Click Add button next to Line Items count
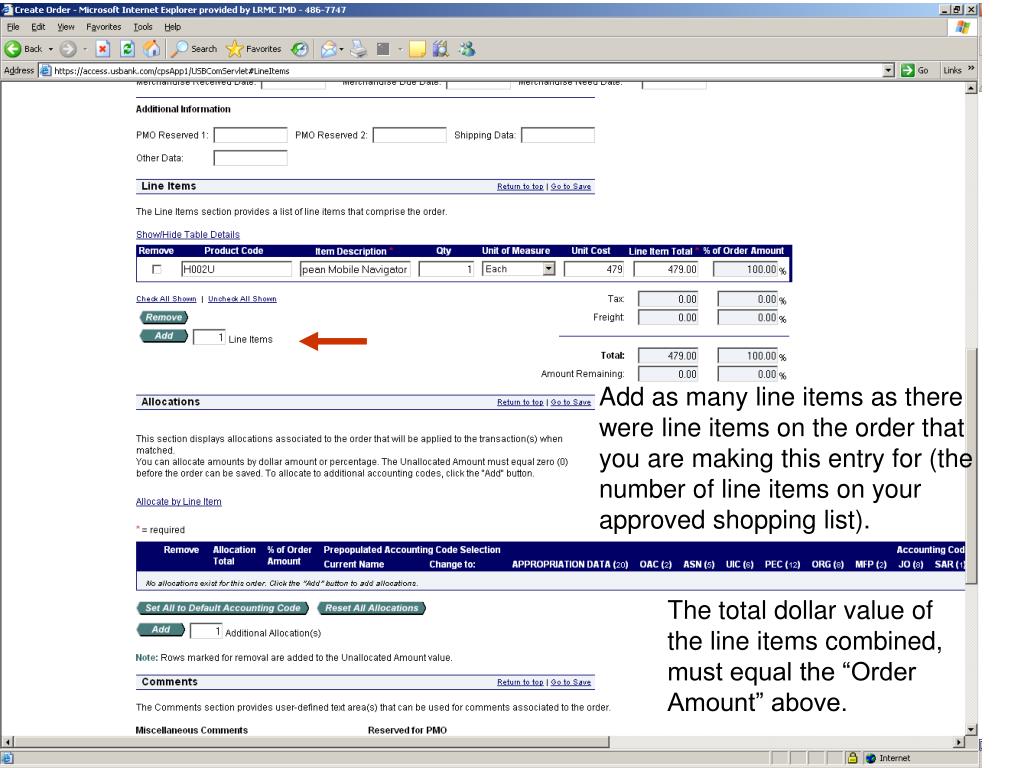Screen dimensions: 1024x768 click(x=164, y=336)
